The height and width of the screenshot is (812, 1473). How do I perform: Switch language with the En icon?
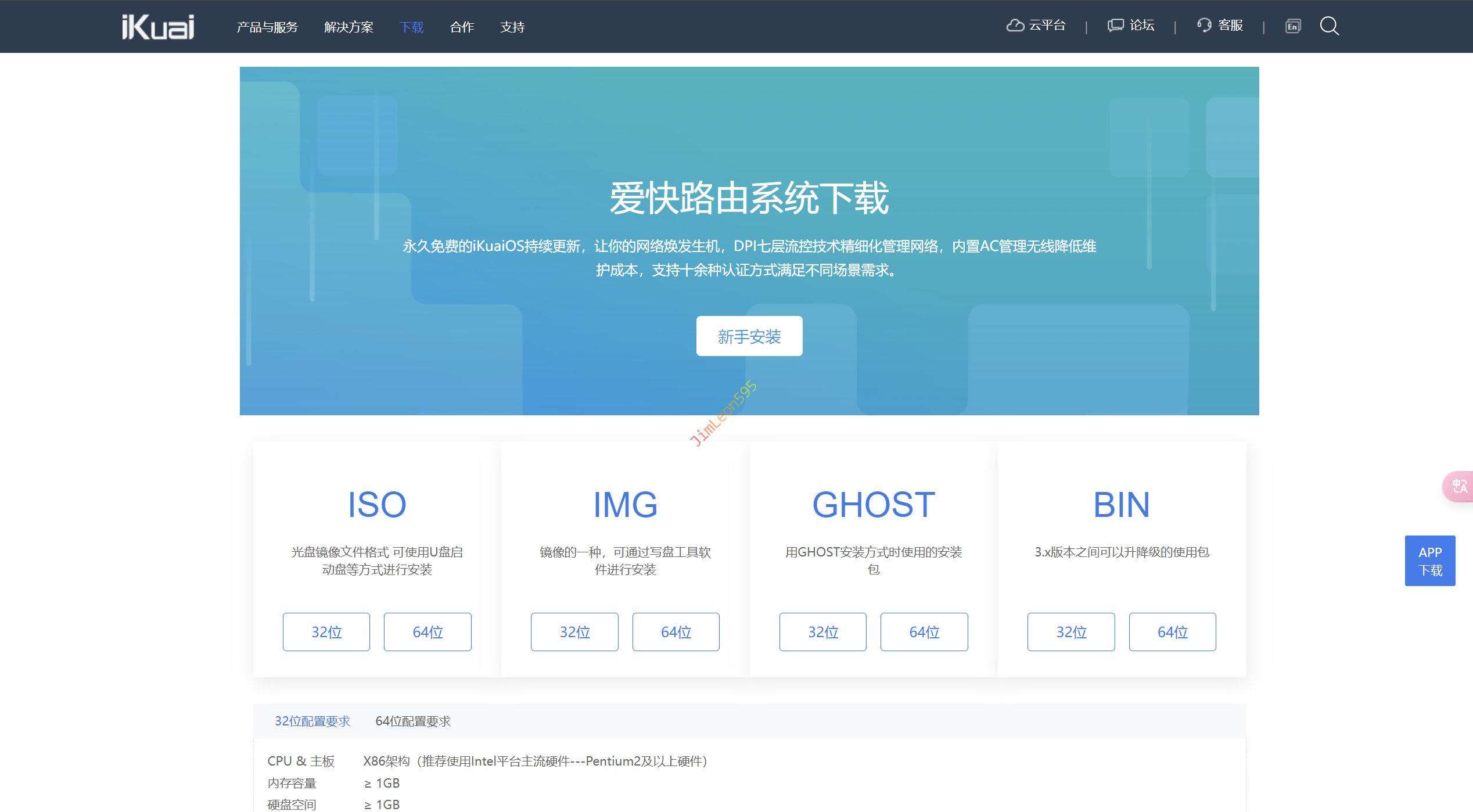1293,26
